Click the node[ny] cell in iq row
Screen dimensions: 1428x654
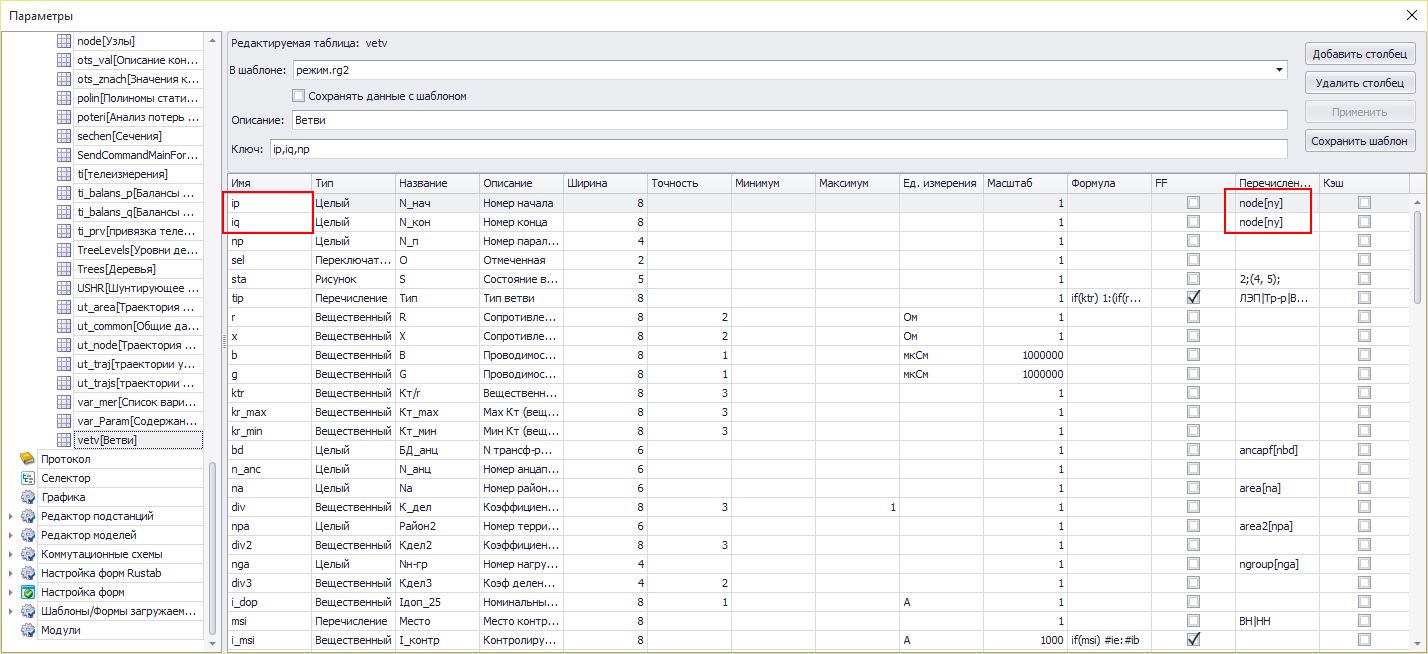(1276, 222)
